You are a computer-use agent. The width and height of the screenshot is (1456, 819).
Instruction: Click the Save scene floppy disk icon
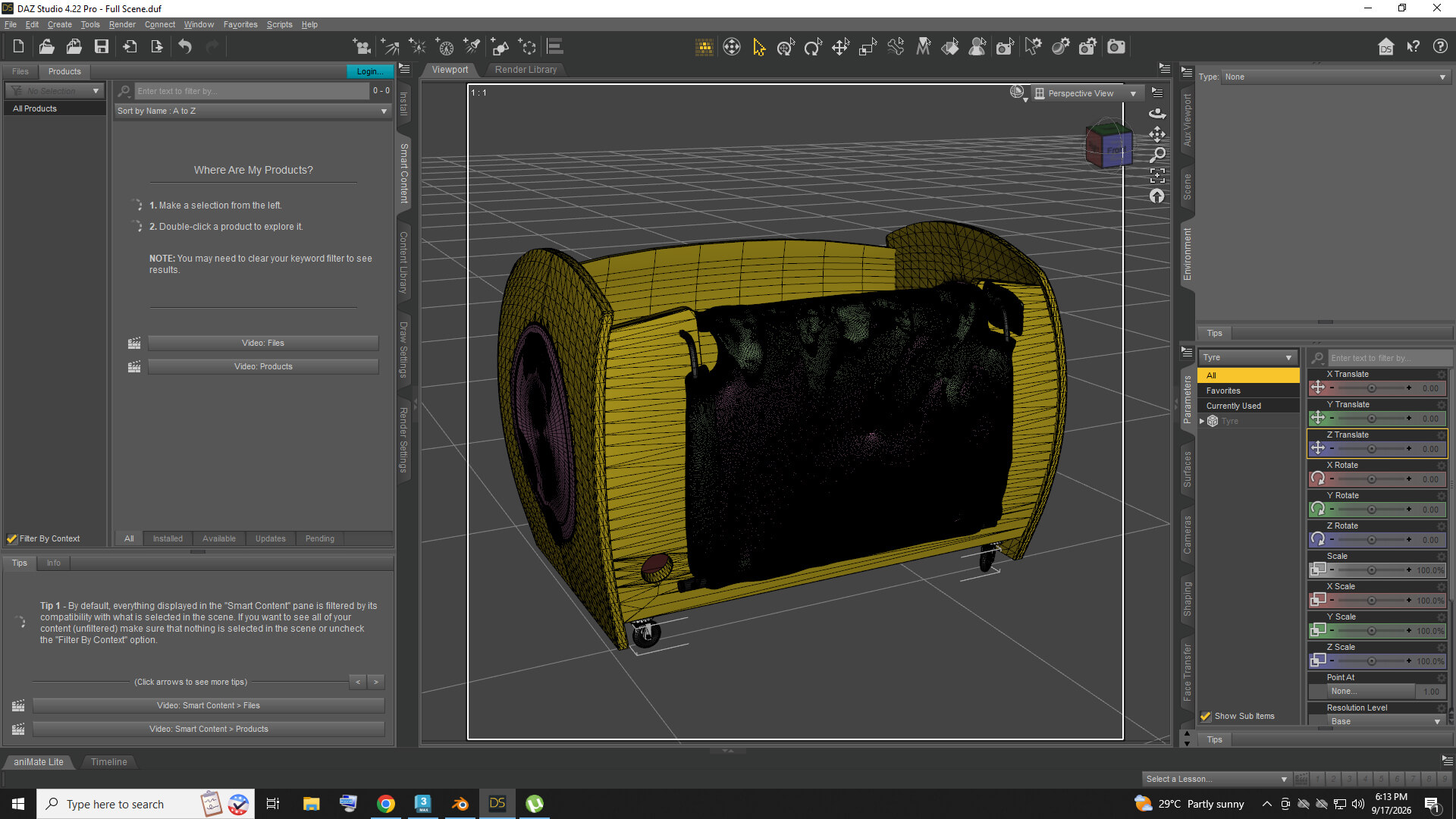101,47
